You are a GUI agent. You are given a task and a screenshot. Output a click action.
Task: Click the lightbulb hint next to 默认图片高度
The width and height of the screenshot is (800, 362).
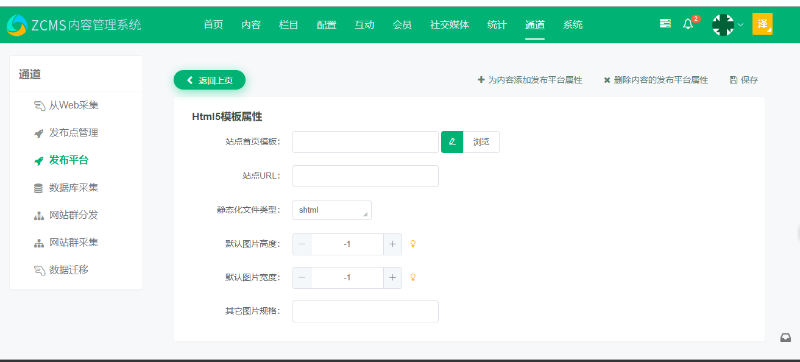[x=413, y=244]
